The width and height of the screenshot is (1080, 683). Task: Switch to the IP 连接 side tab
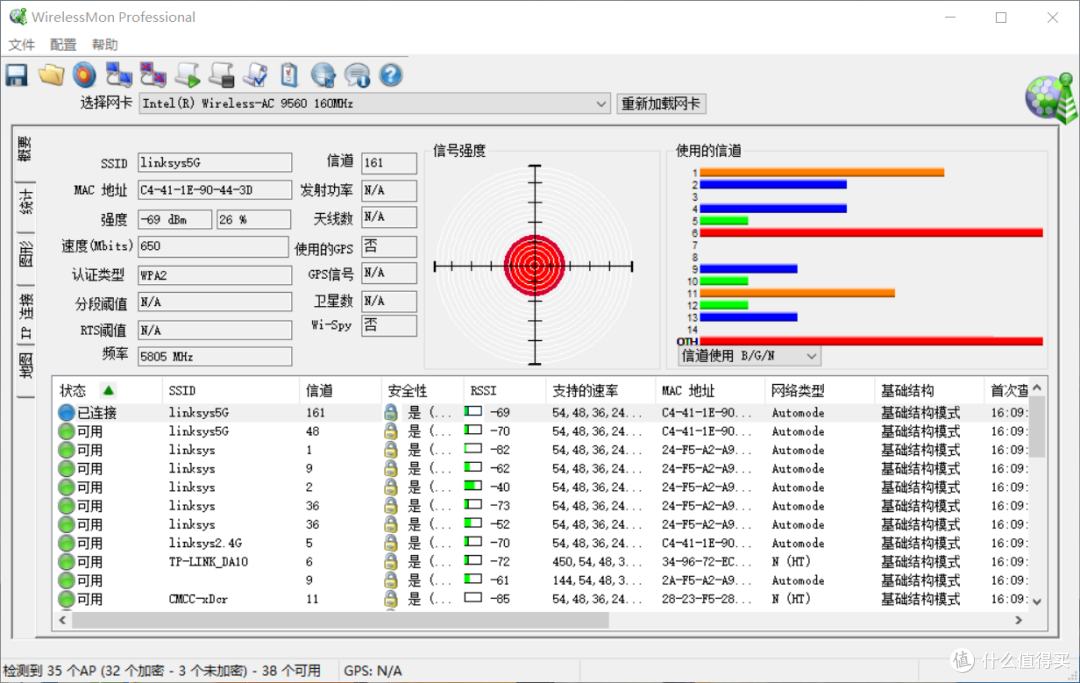(x=25, y=315)
